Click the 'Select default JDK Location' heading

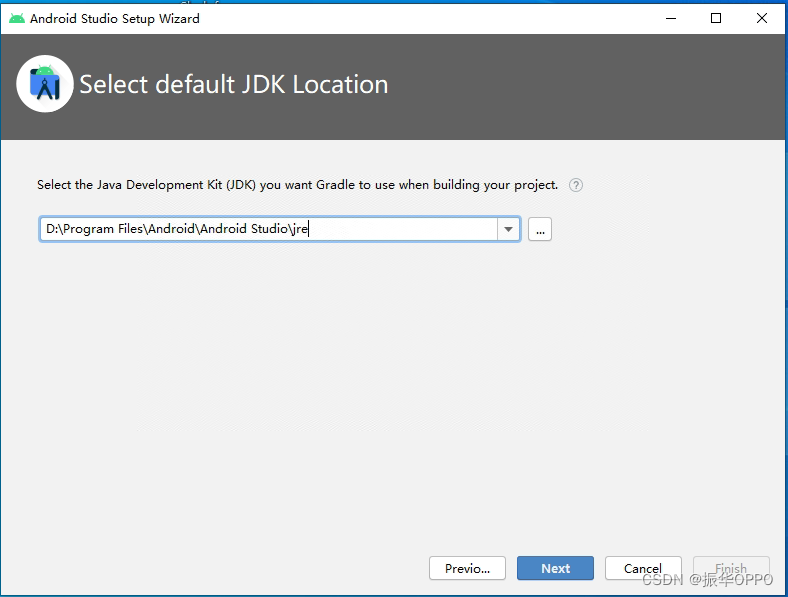pyautogui.click(x=234, y=84)
